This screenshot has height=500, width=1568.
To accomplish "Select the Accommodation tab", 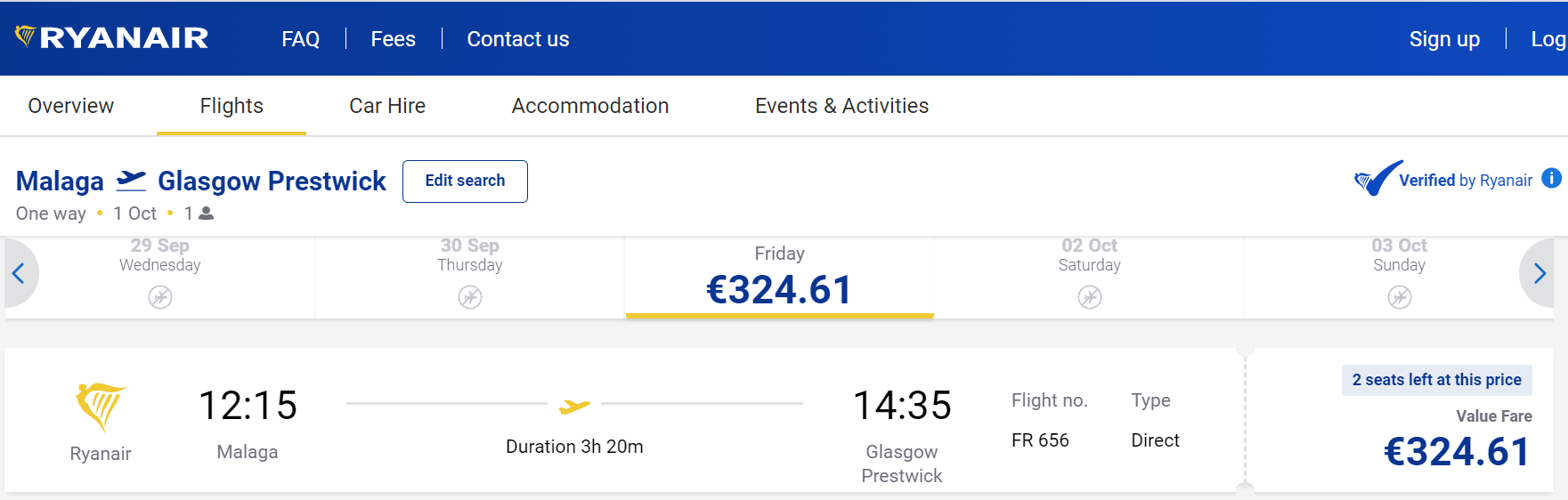I will pos(590,106).
